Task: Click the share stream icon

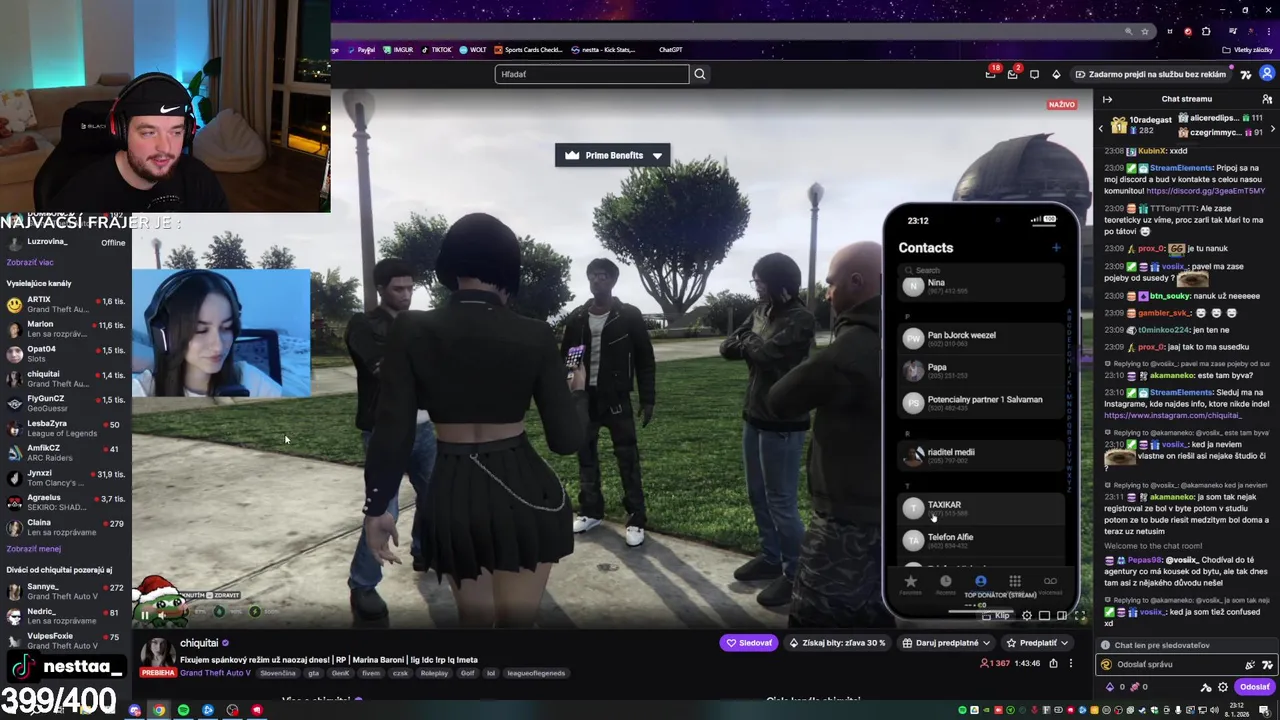Action: 1053,663
